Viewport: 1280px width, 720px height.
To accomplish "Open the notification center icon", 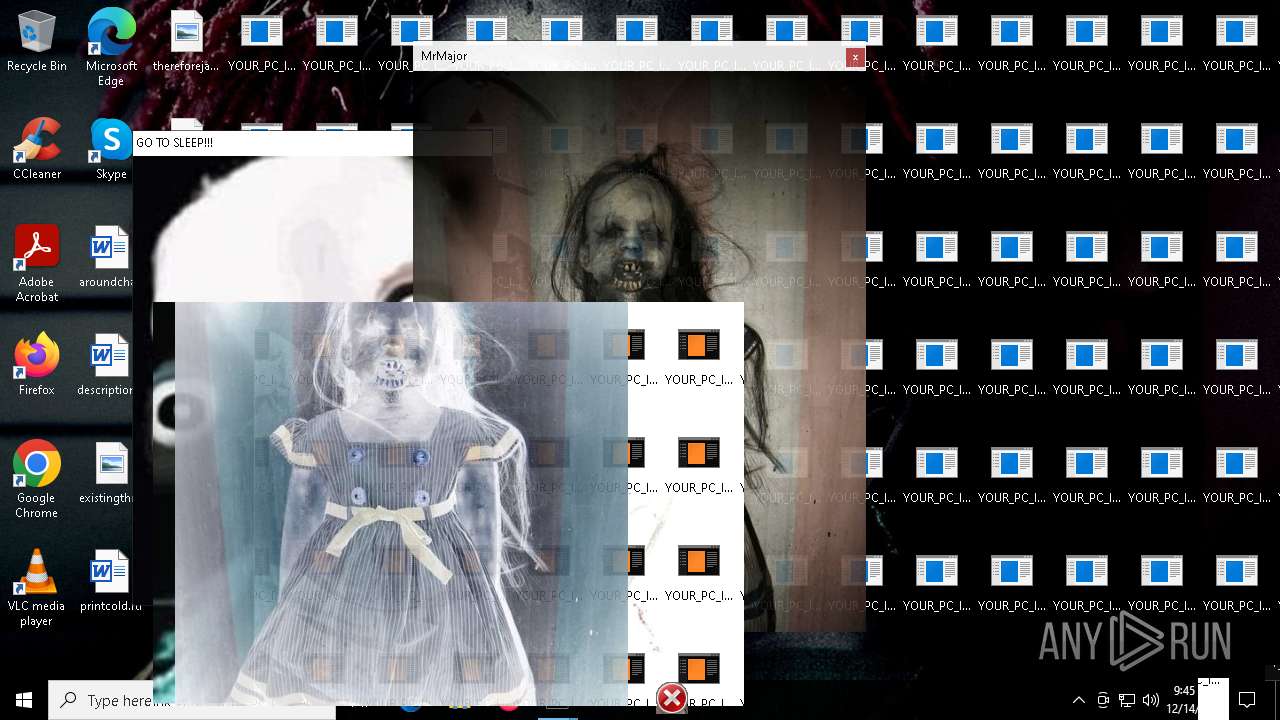I will pos(1247,700).
